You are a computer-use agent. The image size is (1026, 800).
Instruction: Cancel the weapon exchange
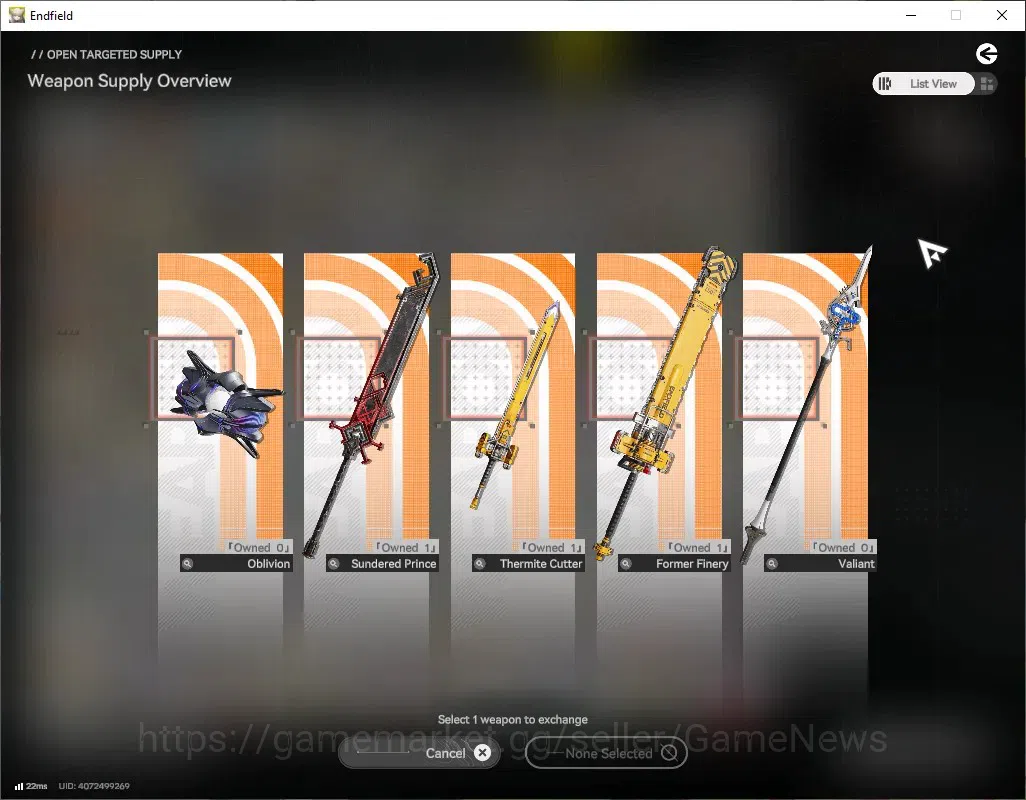coord(419,753)
